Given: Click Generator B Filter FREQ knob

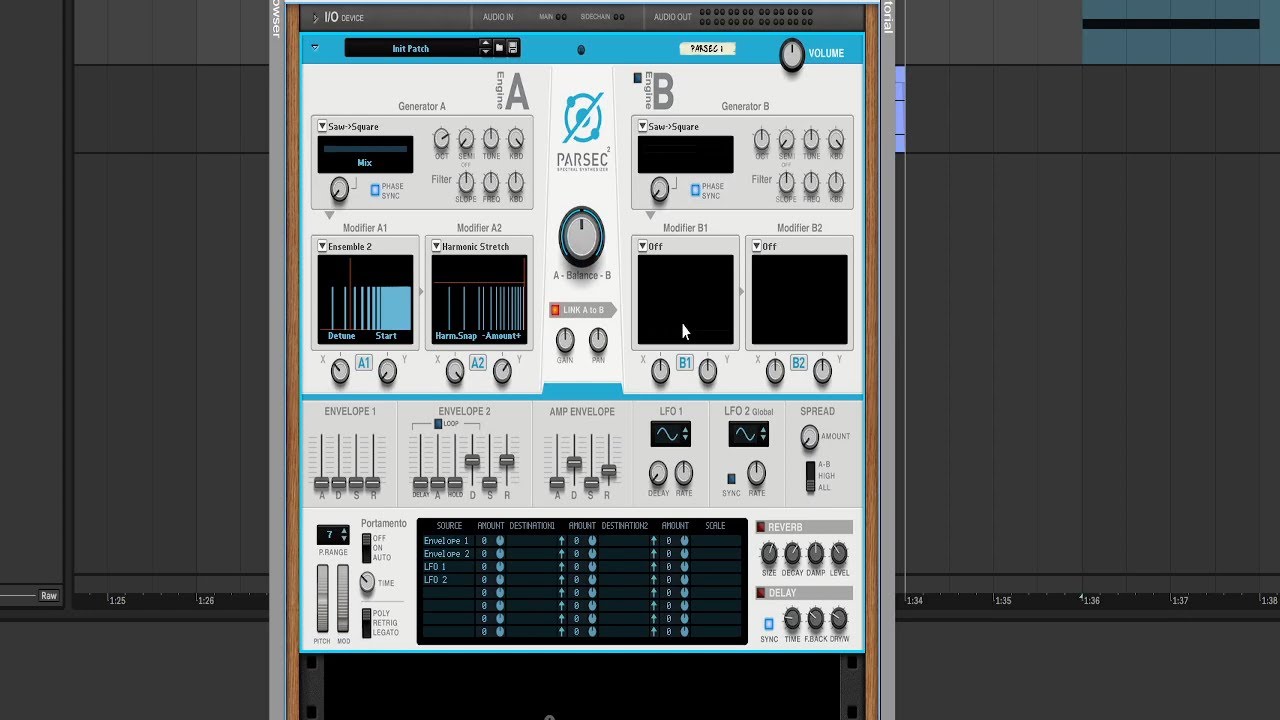Looking at the screenshot, I should coord(811,182).
